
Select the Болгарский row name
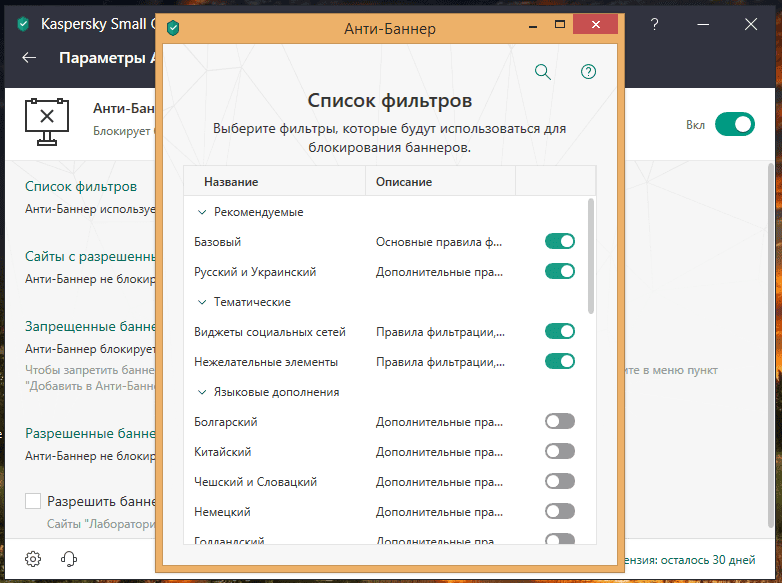click(x=225, y=422)
